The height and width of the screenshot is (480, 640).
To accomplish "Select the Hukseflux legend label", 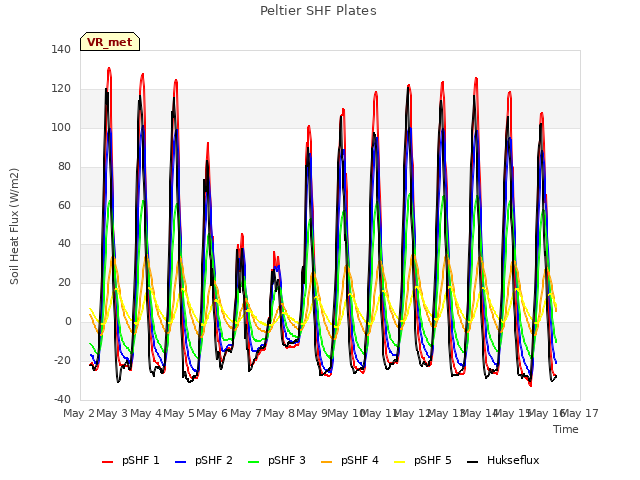I will (513, 460).
